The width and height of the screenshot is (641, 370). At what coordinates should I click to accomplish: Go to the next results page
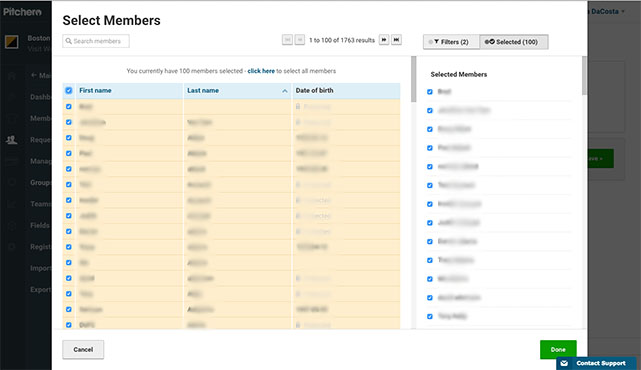point(384,40)
